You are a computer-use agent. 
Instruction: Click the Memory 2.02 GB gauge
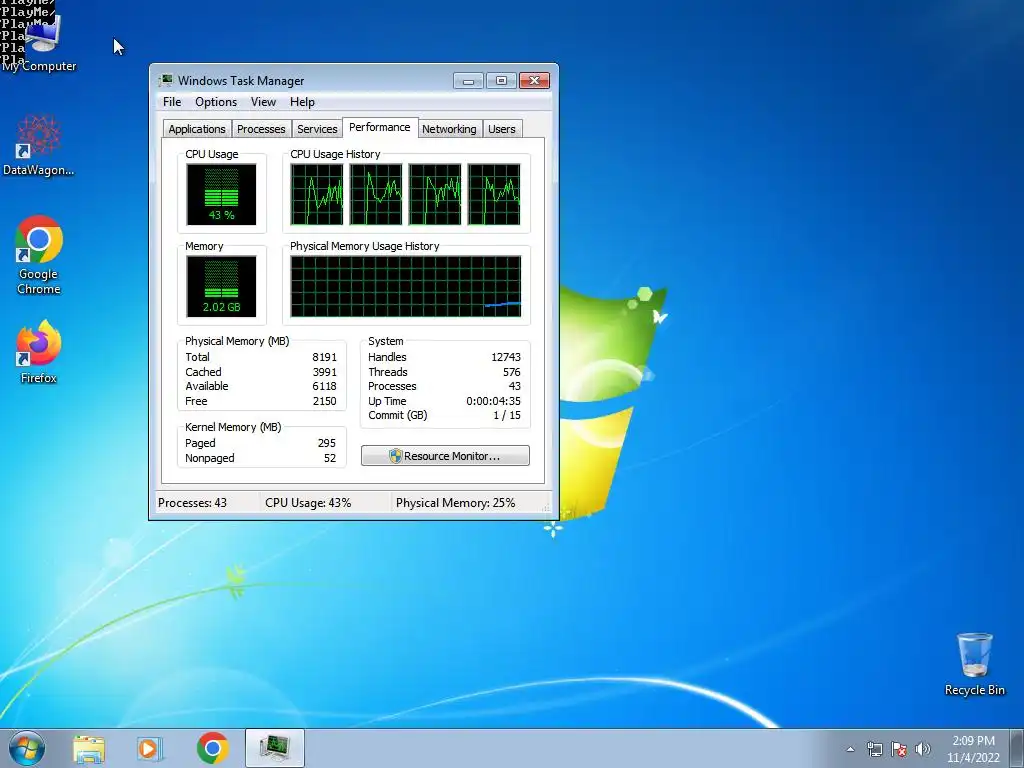tap(221, 286)
